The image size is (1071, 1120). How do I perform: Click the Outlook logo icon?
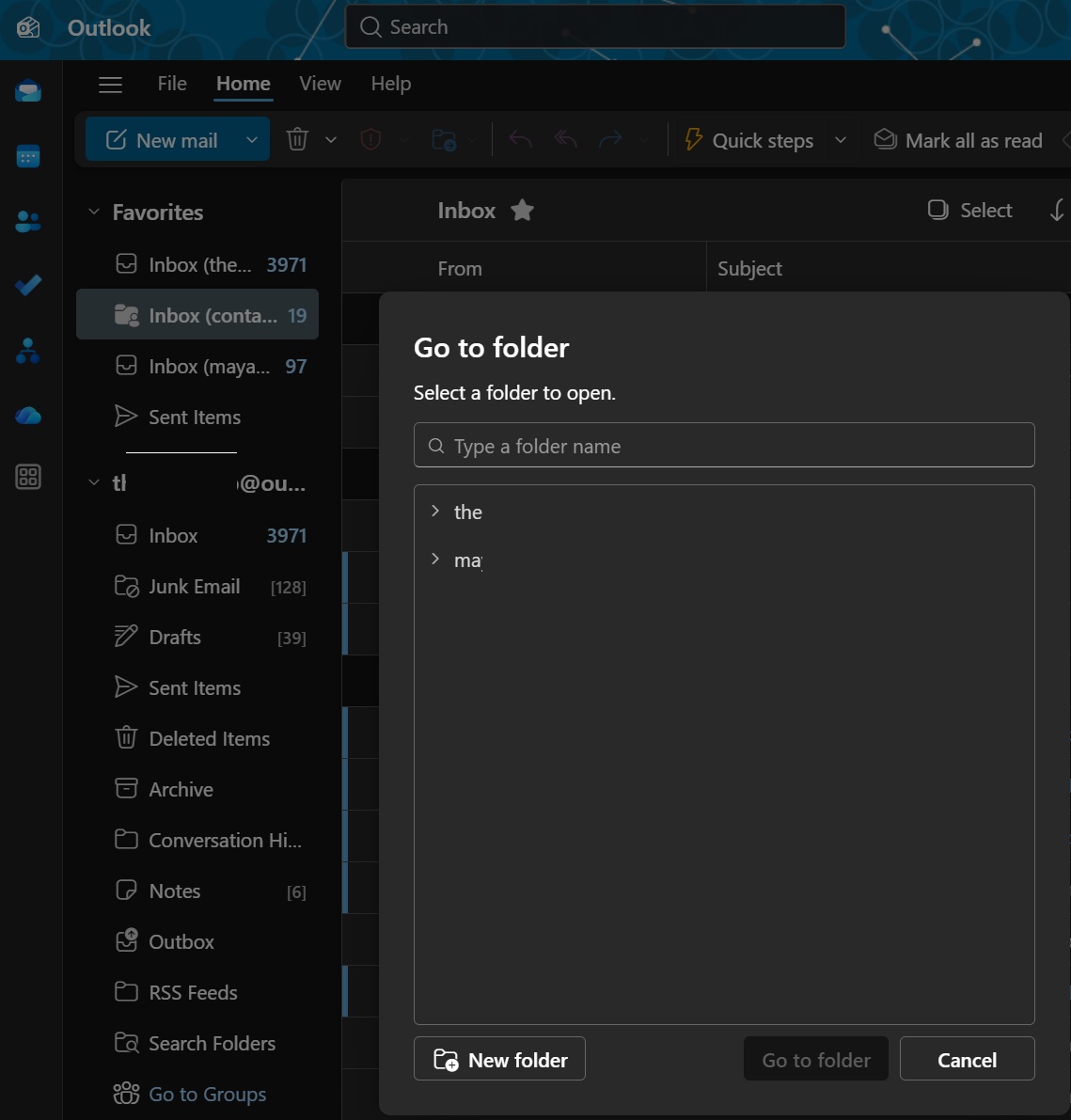coord(28,28)
